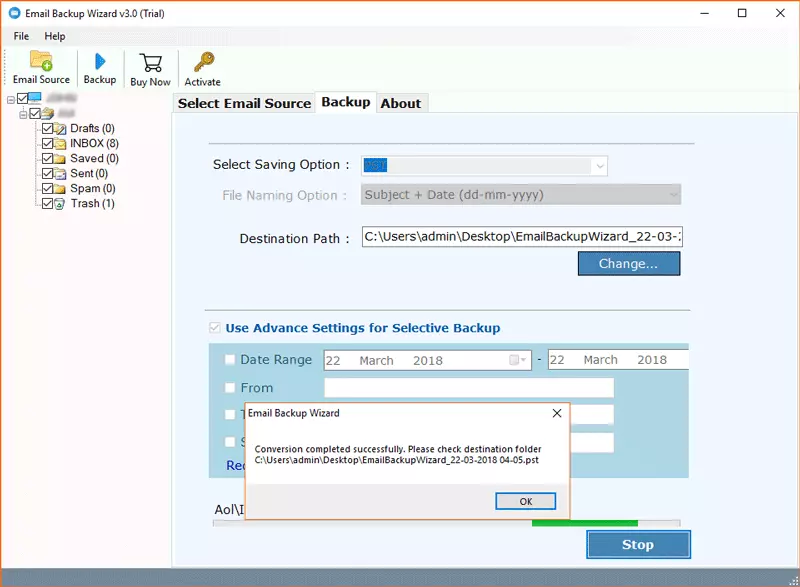Click the window resize grip corner
The width and height of the screenshot is (800, 587).
tap(794, 580)
